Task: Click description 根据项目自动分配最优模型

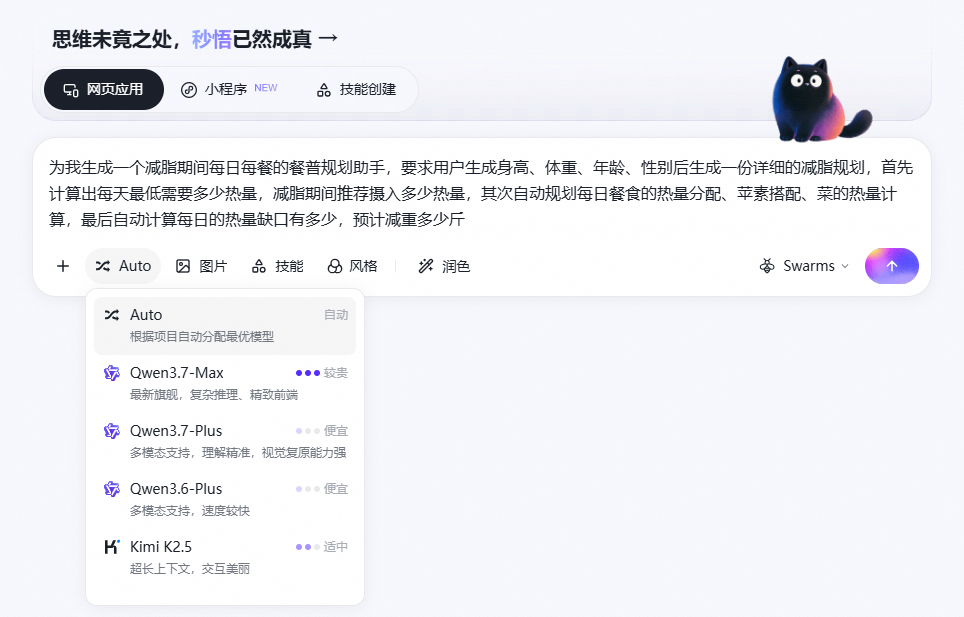Action: coord(202,337)
